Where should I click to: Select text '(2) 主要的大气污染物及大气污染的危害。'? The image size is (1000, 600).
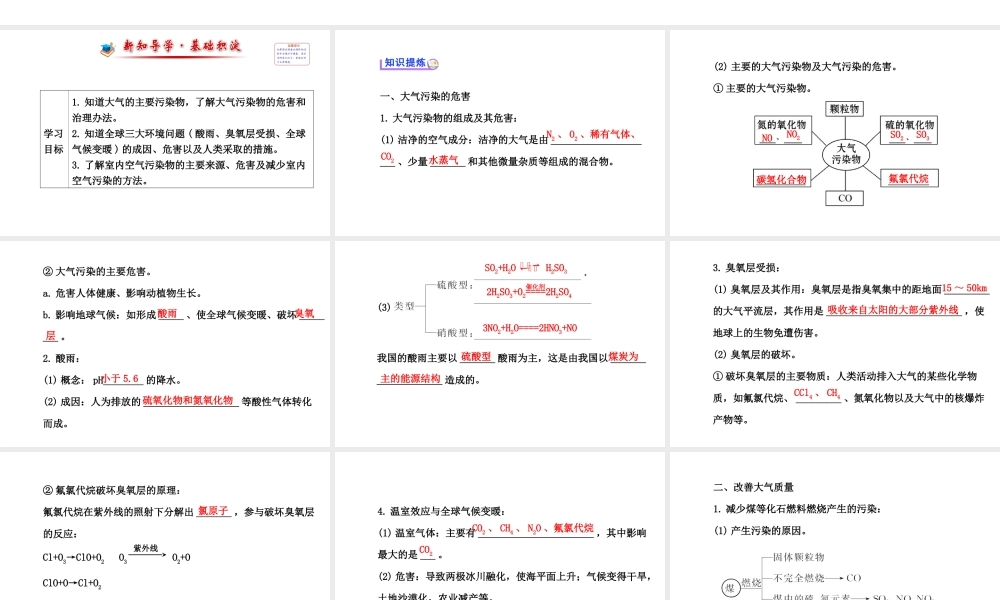[806, 66]
